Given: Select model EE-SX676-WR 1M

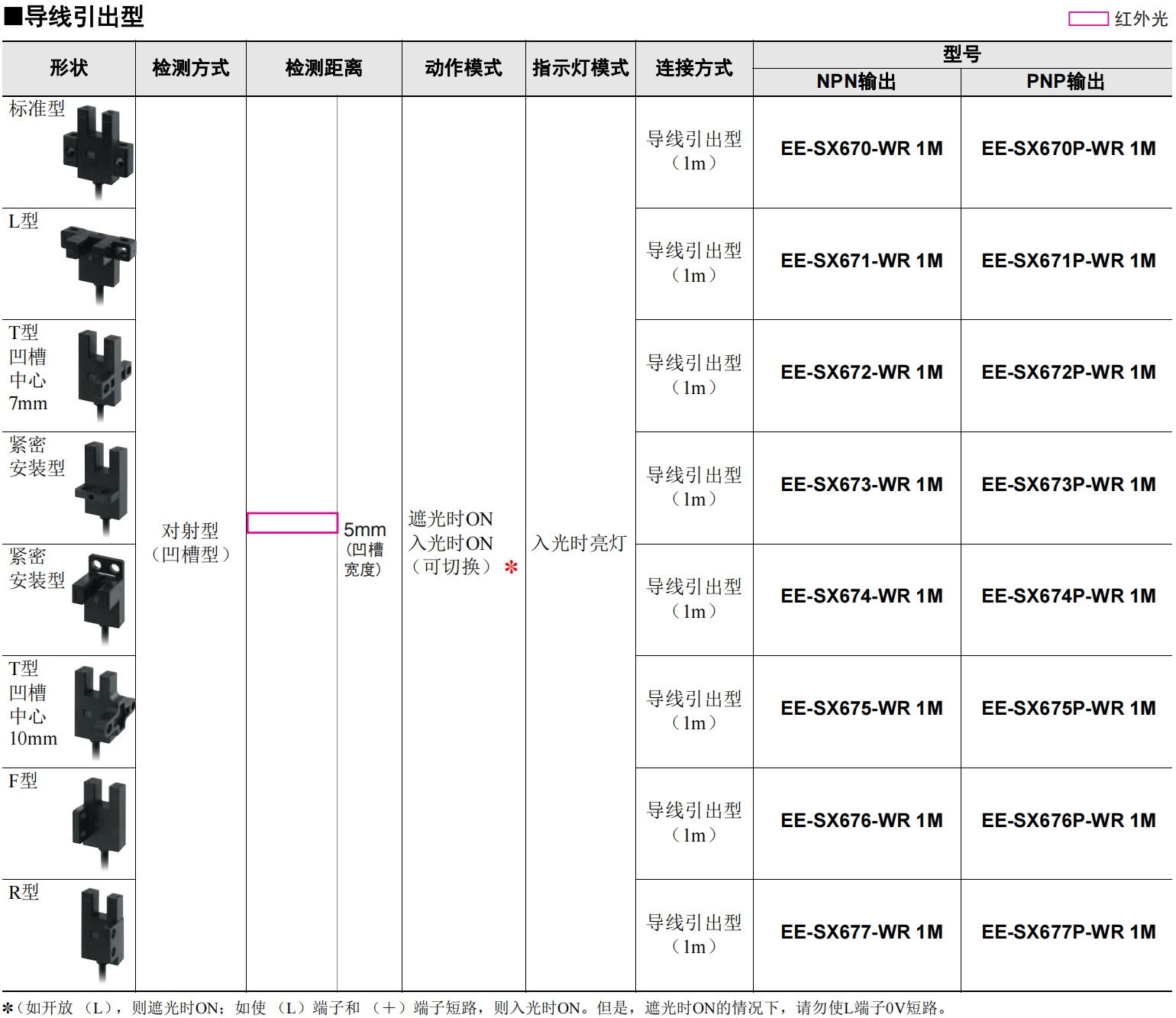Looking at the screenshot, I should click(x=862, y=820).
